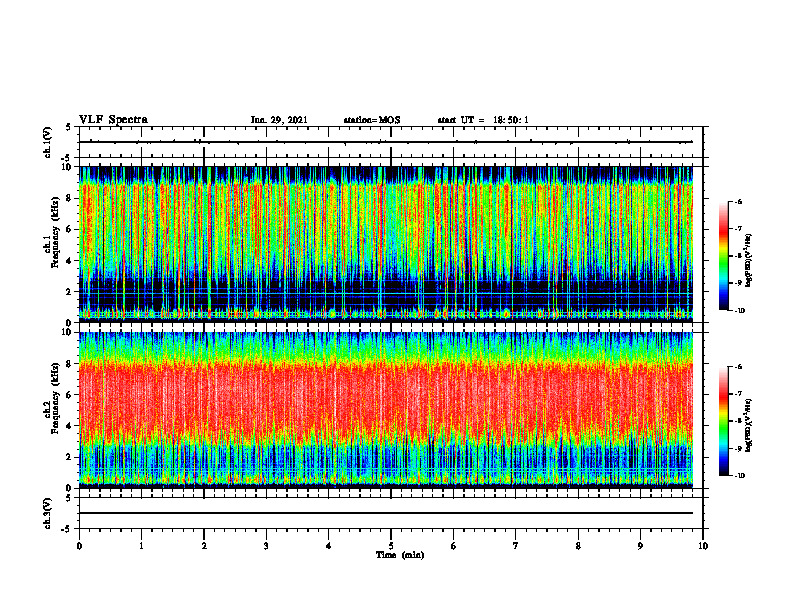Click the "-9" tick on ch.1 colorbar
Image resolution: width=792 pixels, height=612 pixels.
pos(739,283)
